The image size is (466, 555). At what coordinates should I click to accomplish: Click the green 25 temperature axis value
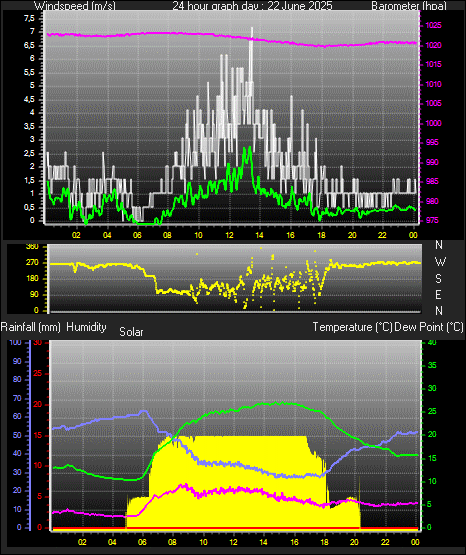click(x=432, y=412)
